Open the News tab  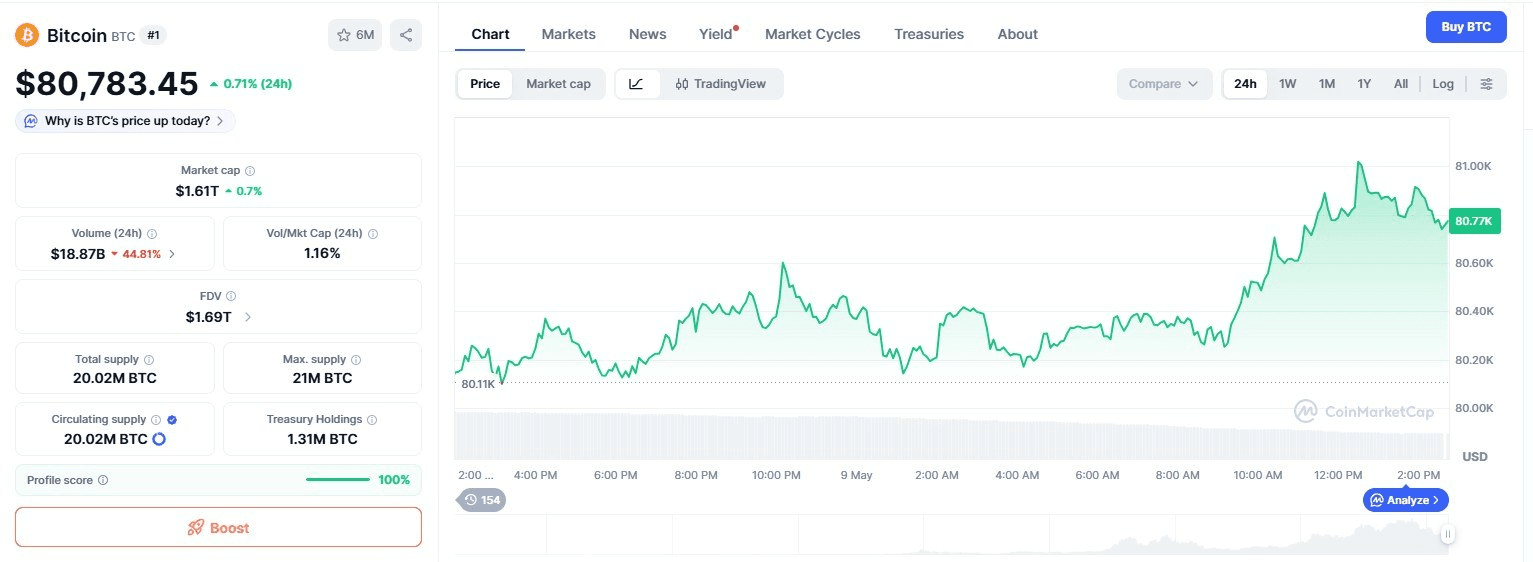(647, 34)
